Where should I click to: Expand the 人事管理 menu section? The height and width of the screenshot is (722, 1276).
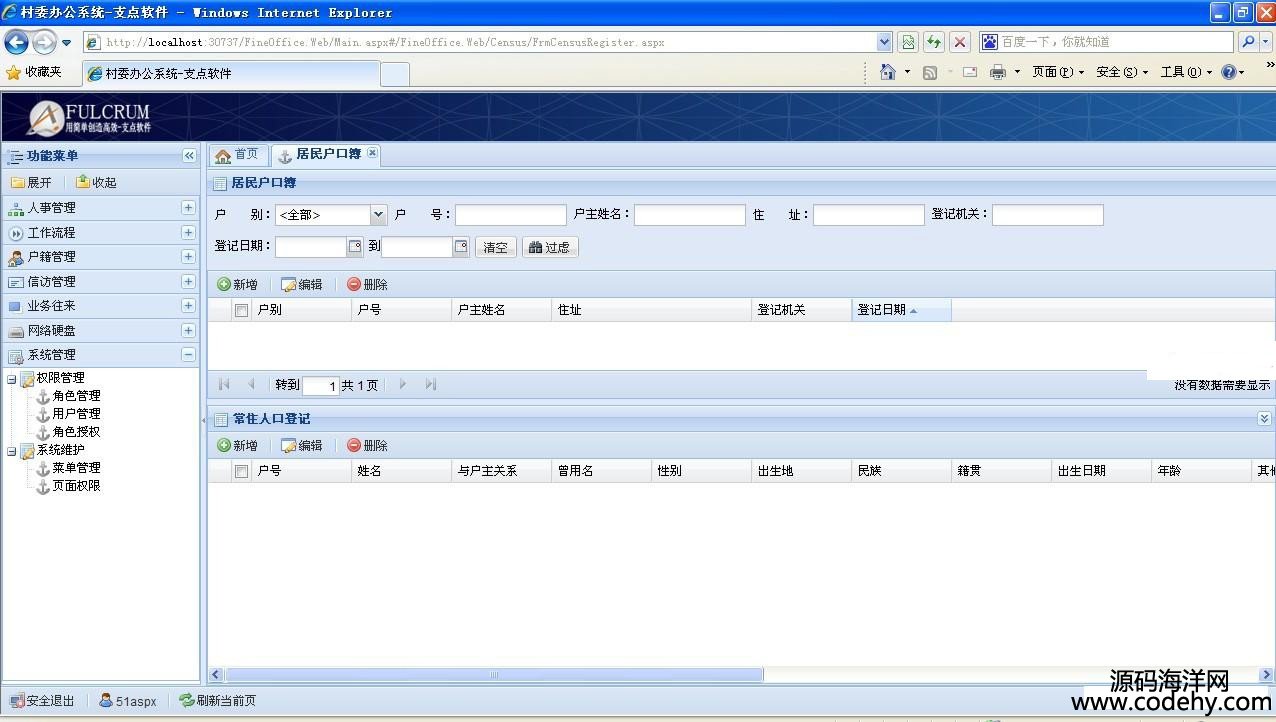point(188,208)
